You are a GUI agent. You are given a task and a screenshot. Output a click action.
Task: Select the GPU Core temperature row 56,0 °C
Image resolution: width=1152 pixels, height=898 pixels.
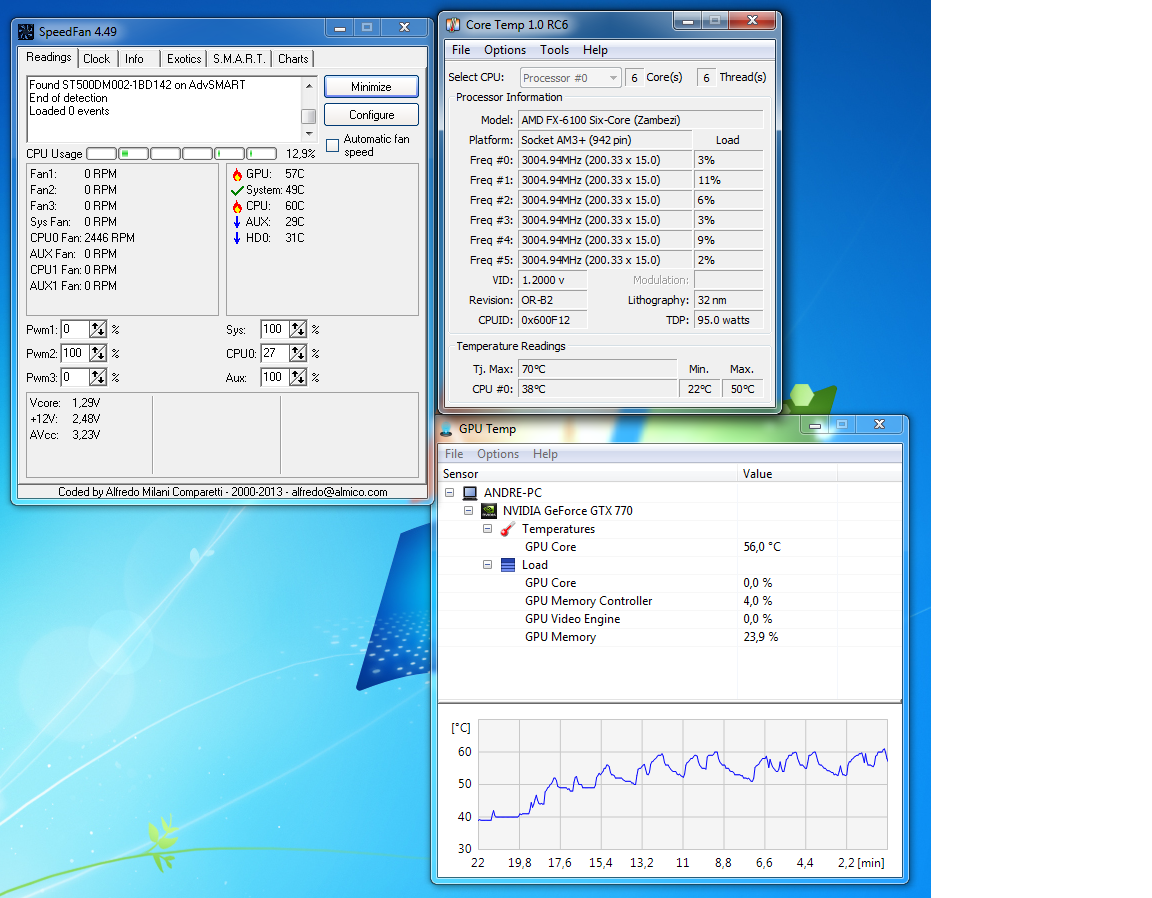pyautogui.click(x=669, y=547)
